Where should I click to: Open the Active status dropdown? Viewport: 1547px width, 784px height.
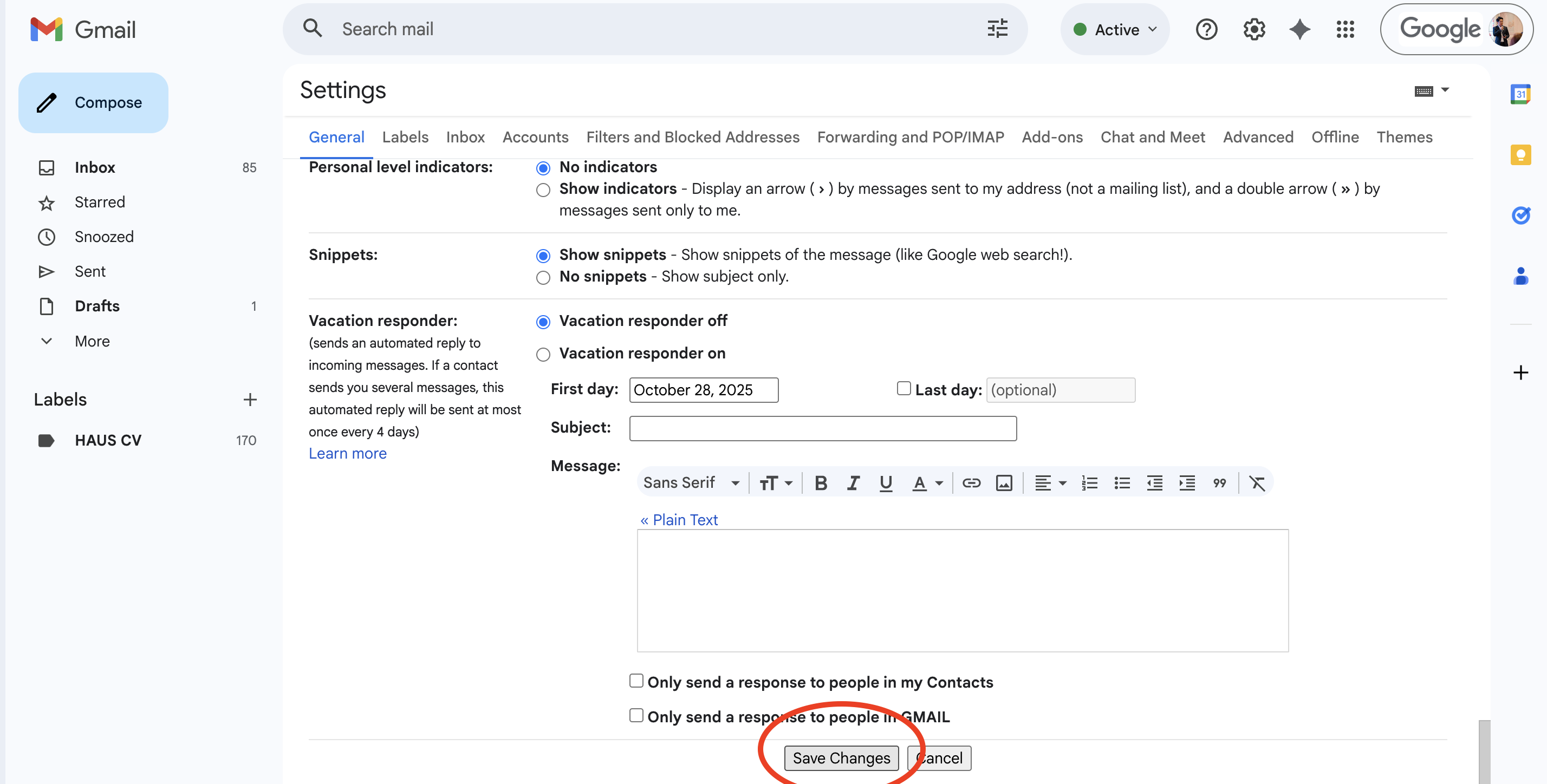1115,29
